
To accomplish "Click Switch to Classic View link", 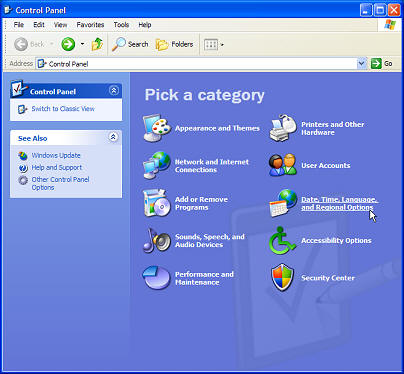I will pos(63,109).
